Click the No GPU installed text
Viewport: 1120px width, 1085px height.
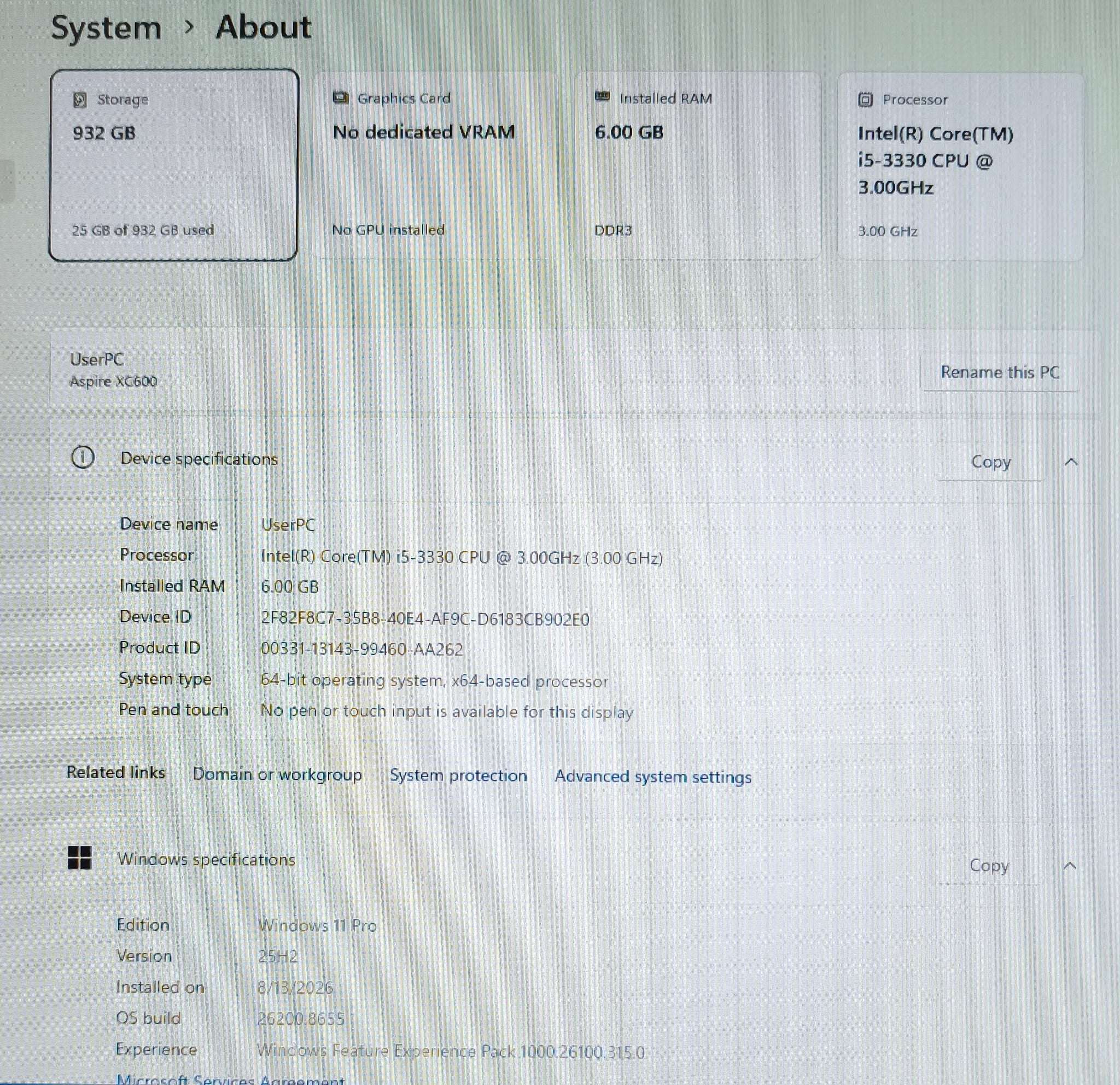(388, 230)
